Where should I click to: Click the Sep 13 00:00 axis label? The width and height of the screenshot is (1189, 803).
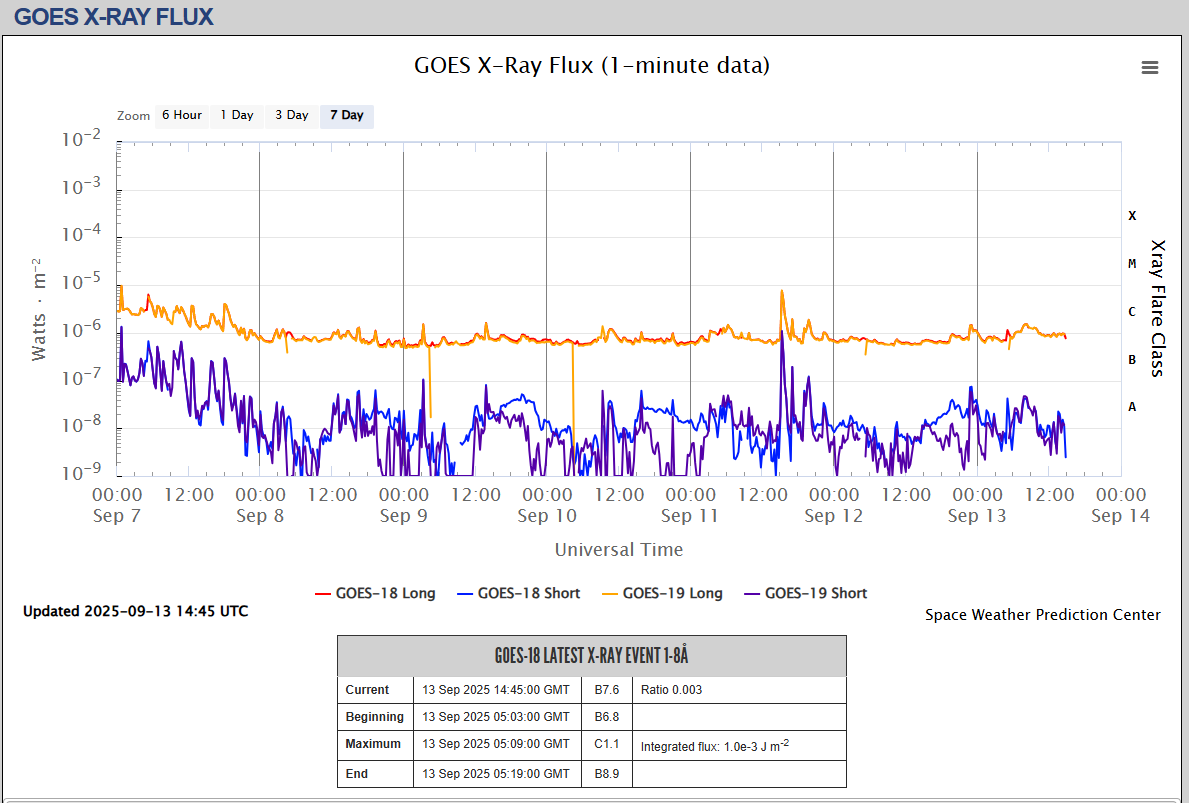(x=977, y=505)
